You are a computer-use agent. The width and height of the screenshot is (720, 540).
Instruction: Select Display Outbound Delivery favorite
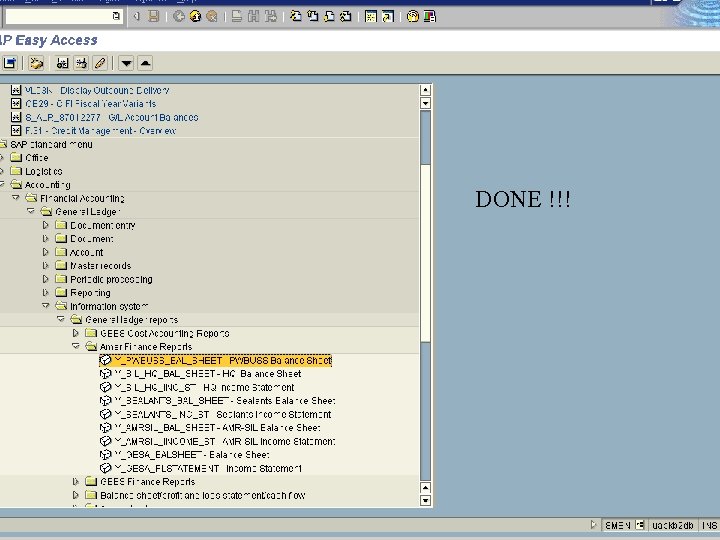pos(97,90)
